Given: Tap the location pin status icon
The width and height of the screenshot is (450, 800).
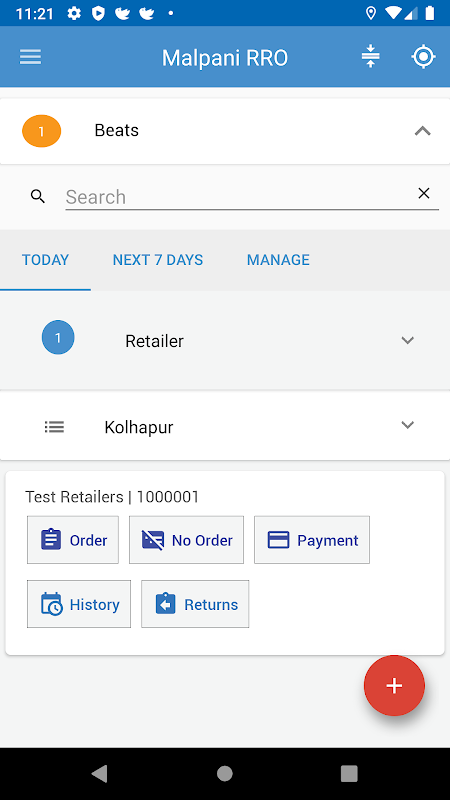Looking at the screenshot, I should 371,13.
